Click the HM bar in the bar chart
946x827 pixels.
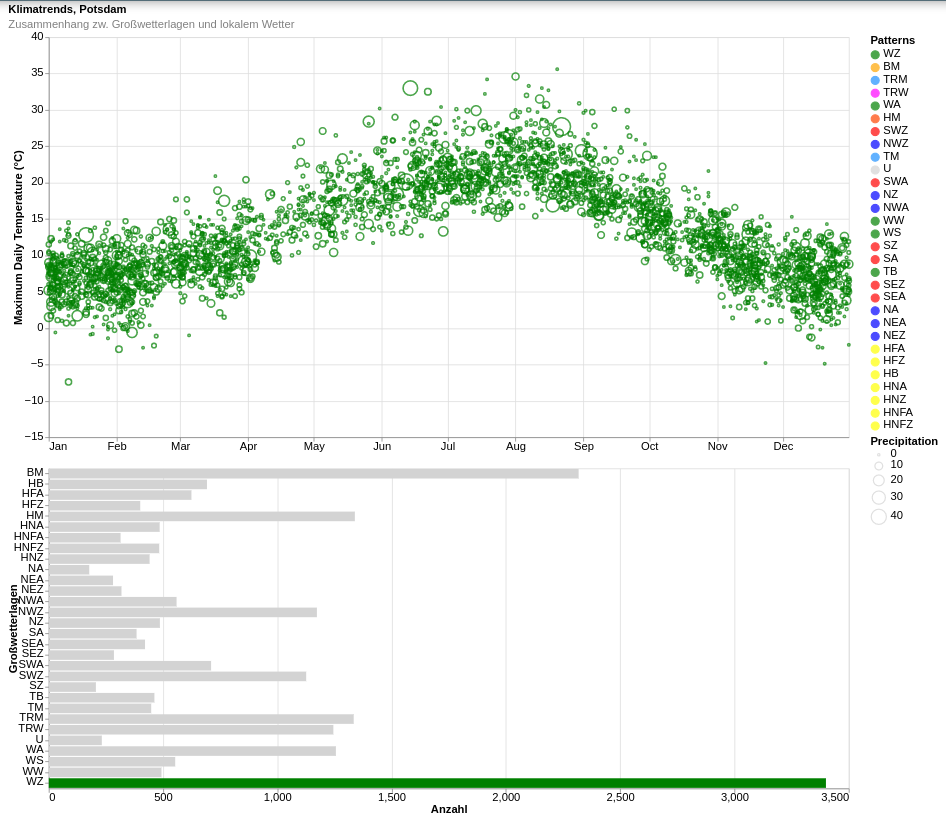[x=201, y=517]
